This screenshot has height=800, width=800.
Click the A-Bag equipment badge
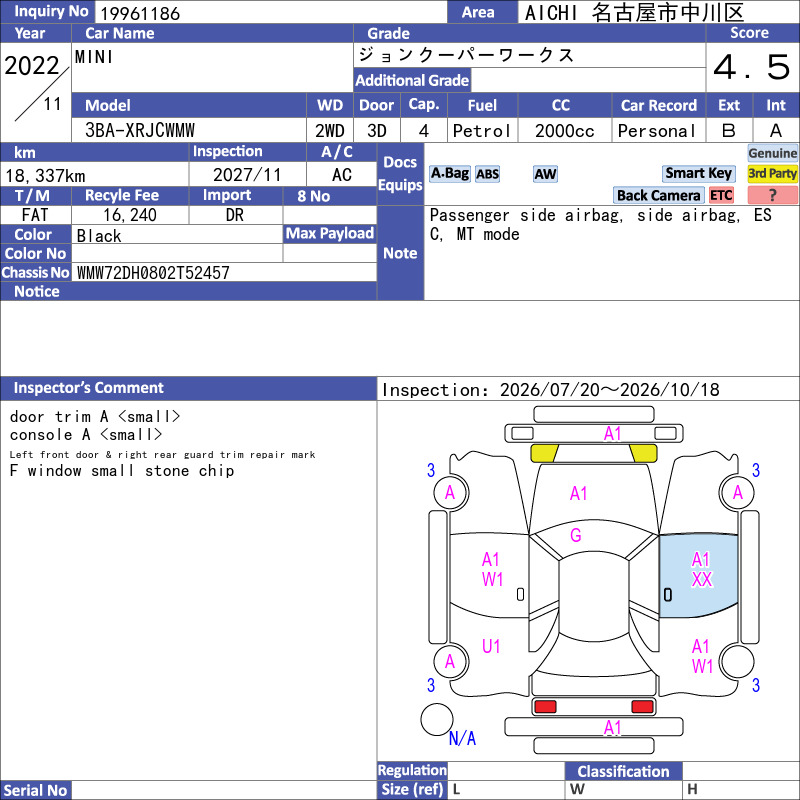449,173
